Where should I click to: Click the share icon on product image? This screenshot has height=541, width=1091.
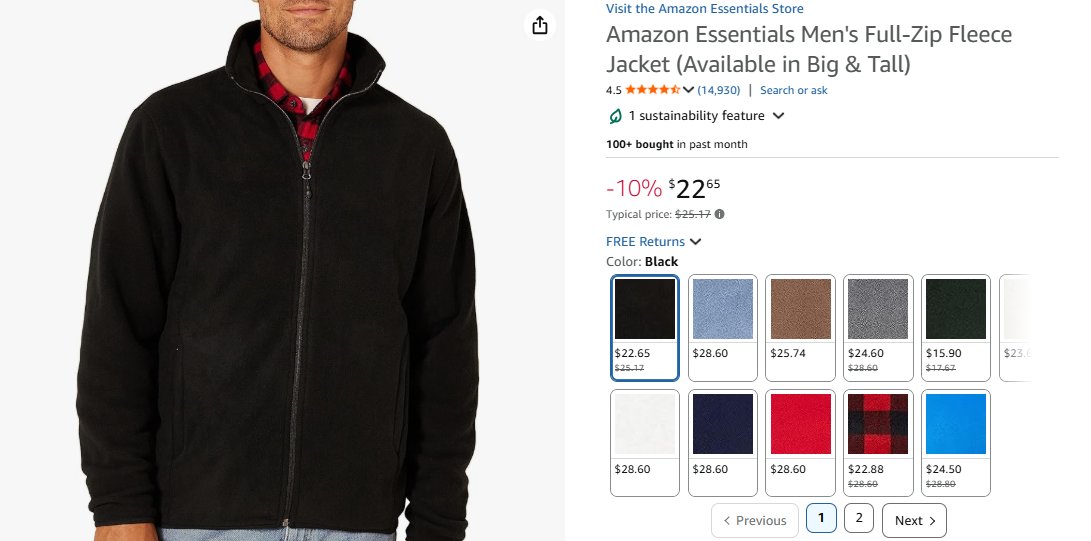coord(540,25)
